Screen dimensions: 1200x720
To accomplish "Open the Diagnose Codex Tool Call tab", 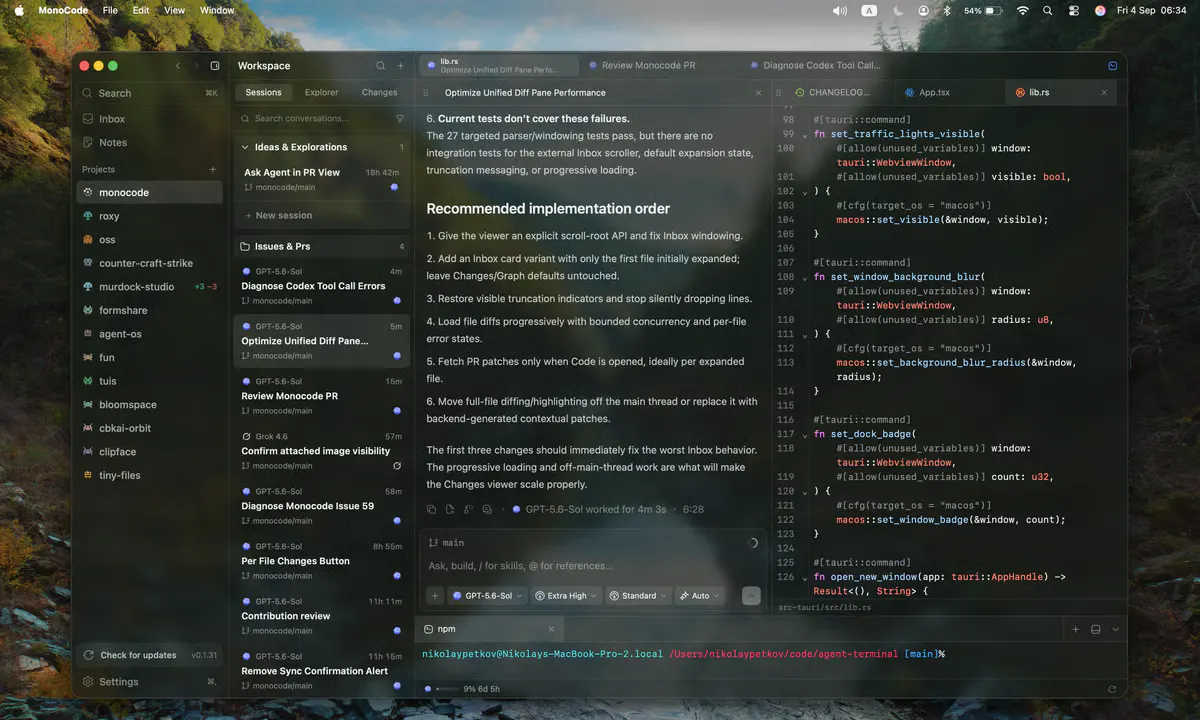I will tap(822, 65).
